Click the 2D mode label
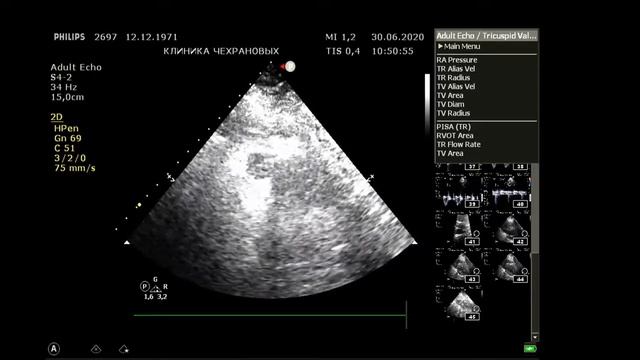Screen dimensions: 640x360 [x=57, y=117]
